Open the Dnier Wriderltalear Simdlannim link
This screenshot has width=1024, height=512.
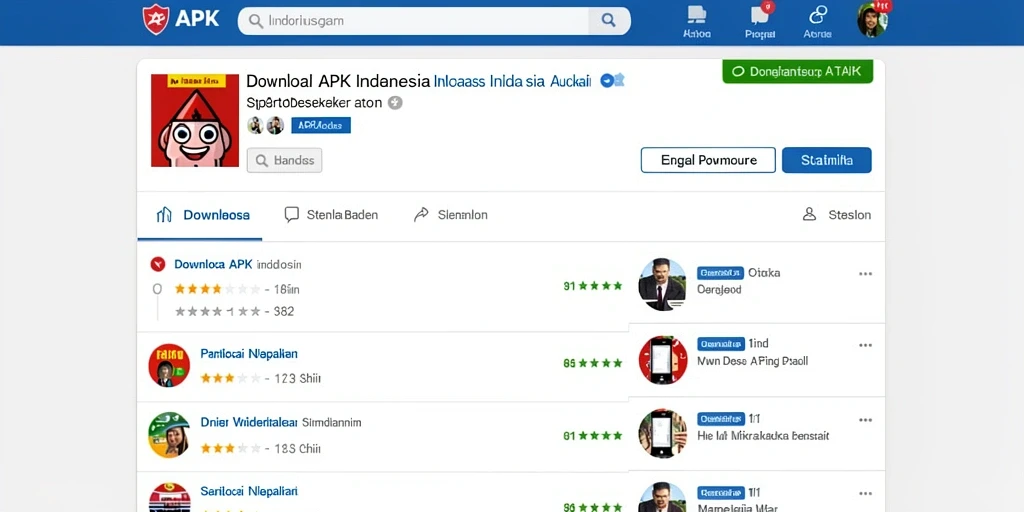point(281,423)
